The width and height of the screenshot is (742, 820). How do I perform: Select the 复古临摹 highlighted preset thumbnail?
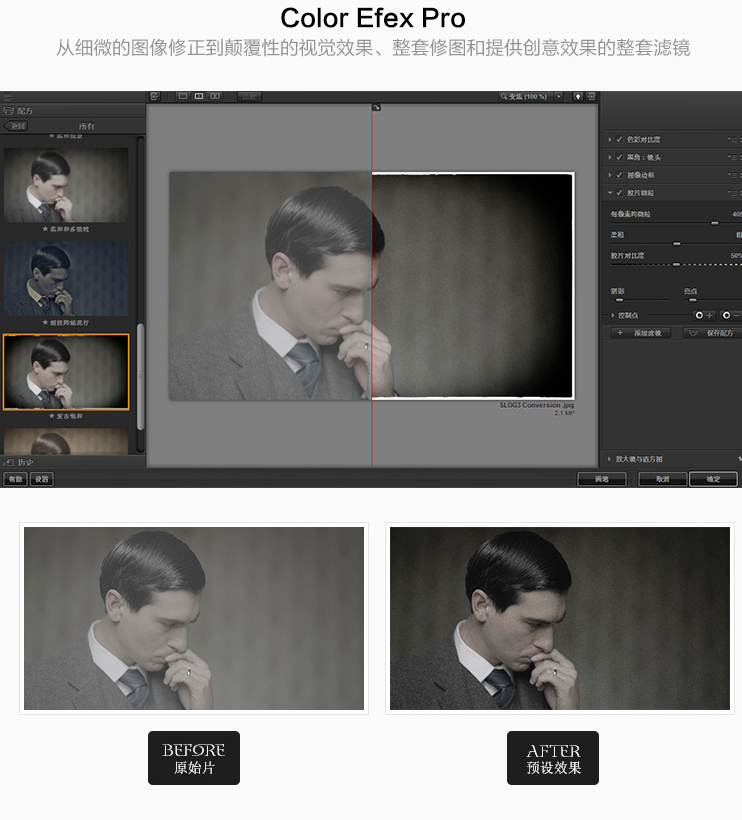[x=66, y=372]
